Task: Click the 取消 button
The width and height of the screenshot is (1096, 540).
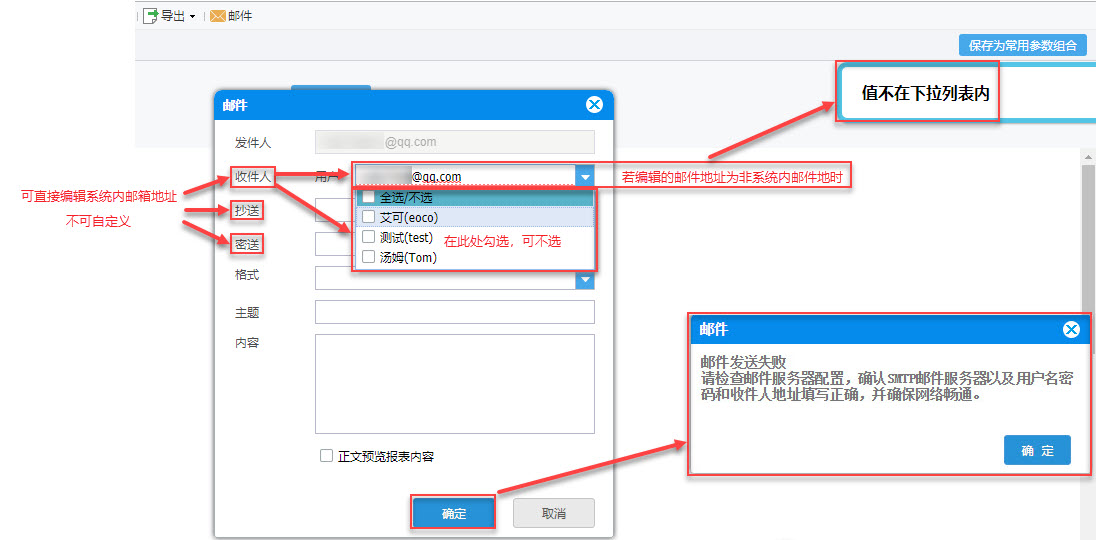Action: tap(554, 513)
